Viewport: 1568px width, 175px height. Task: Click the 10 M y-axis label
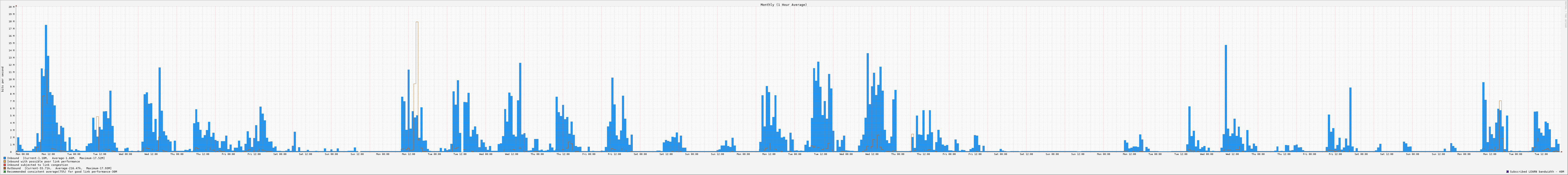[11, 79]
